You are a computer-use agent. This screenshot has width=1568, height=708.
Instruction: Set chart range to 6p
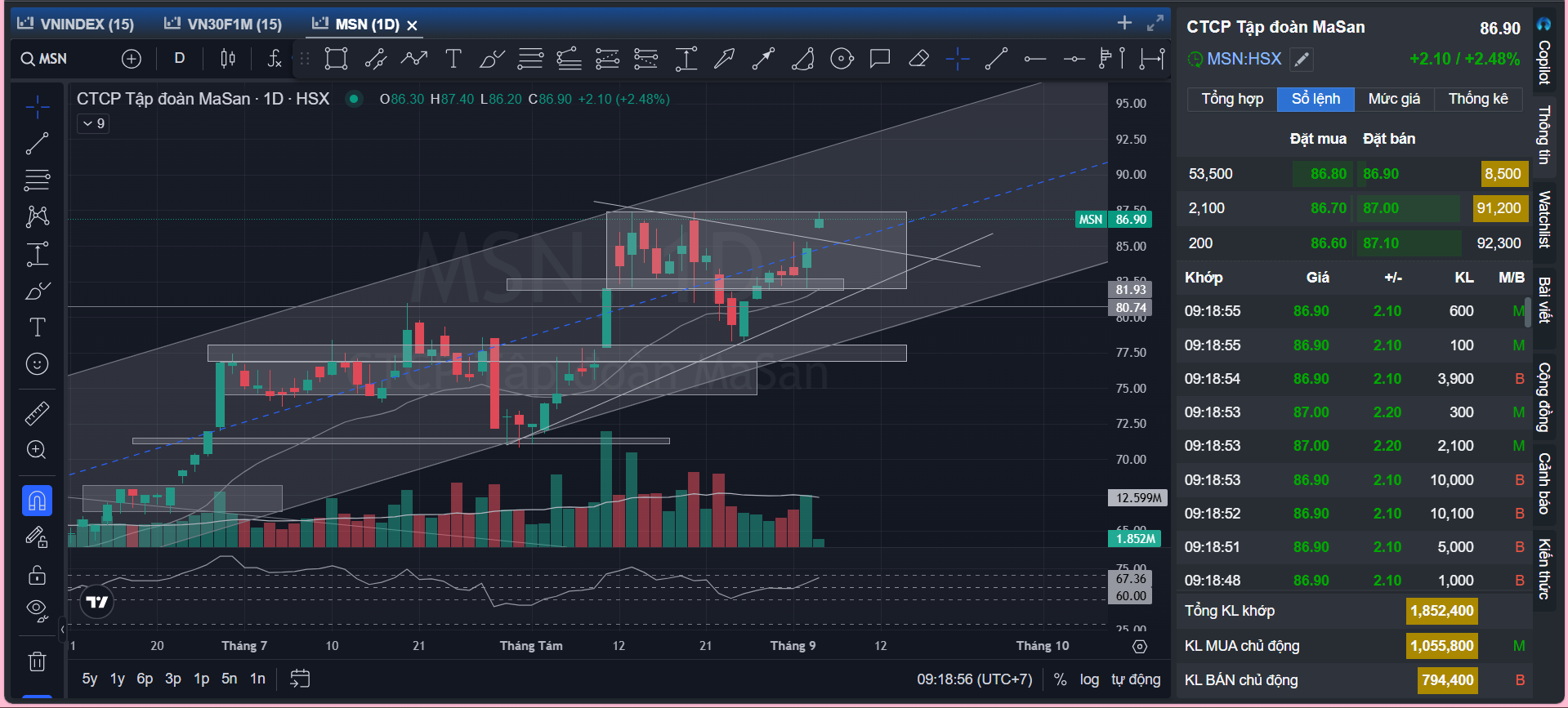[x=145, y=679]
